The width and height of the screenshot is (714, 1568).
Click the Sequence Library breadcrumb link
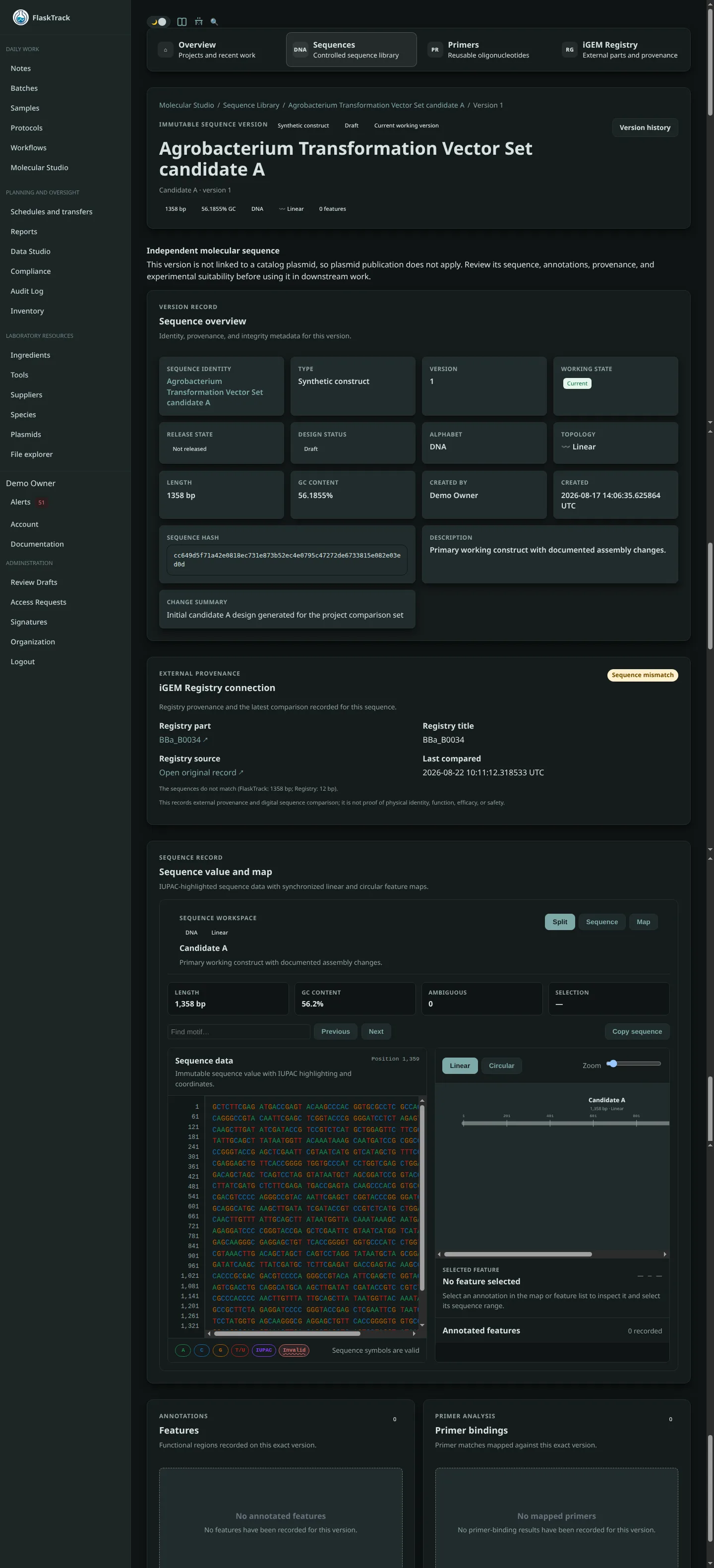[x=251, y=105]
